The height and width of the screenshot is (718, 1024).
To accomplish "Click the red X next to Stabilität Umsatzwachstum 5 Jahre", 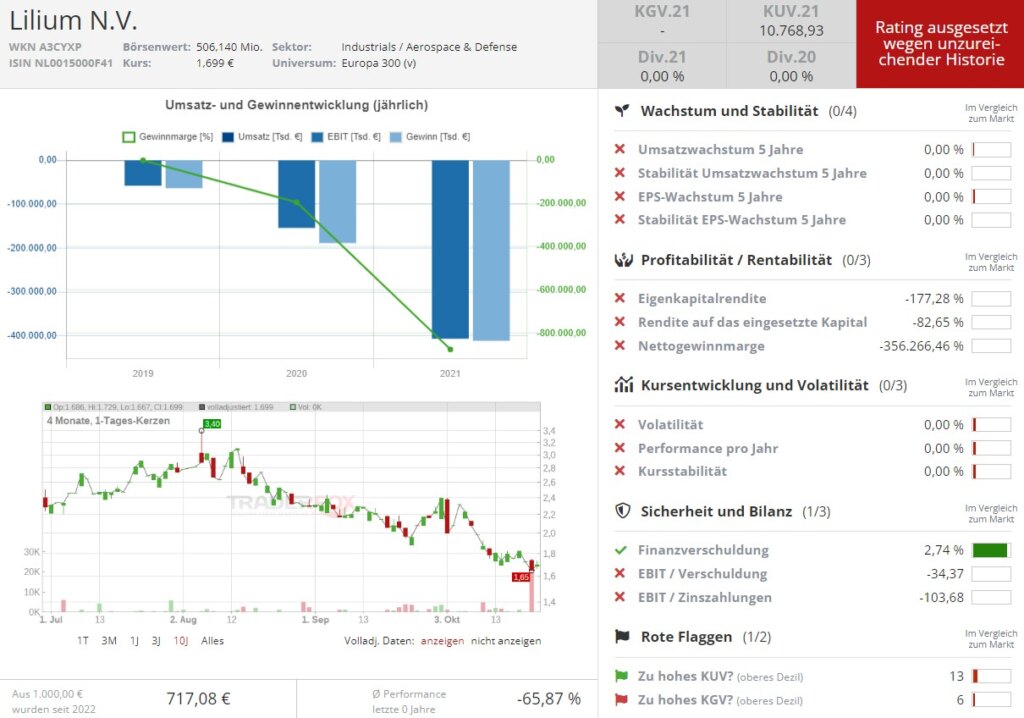I will [x=620, y=172].
